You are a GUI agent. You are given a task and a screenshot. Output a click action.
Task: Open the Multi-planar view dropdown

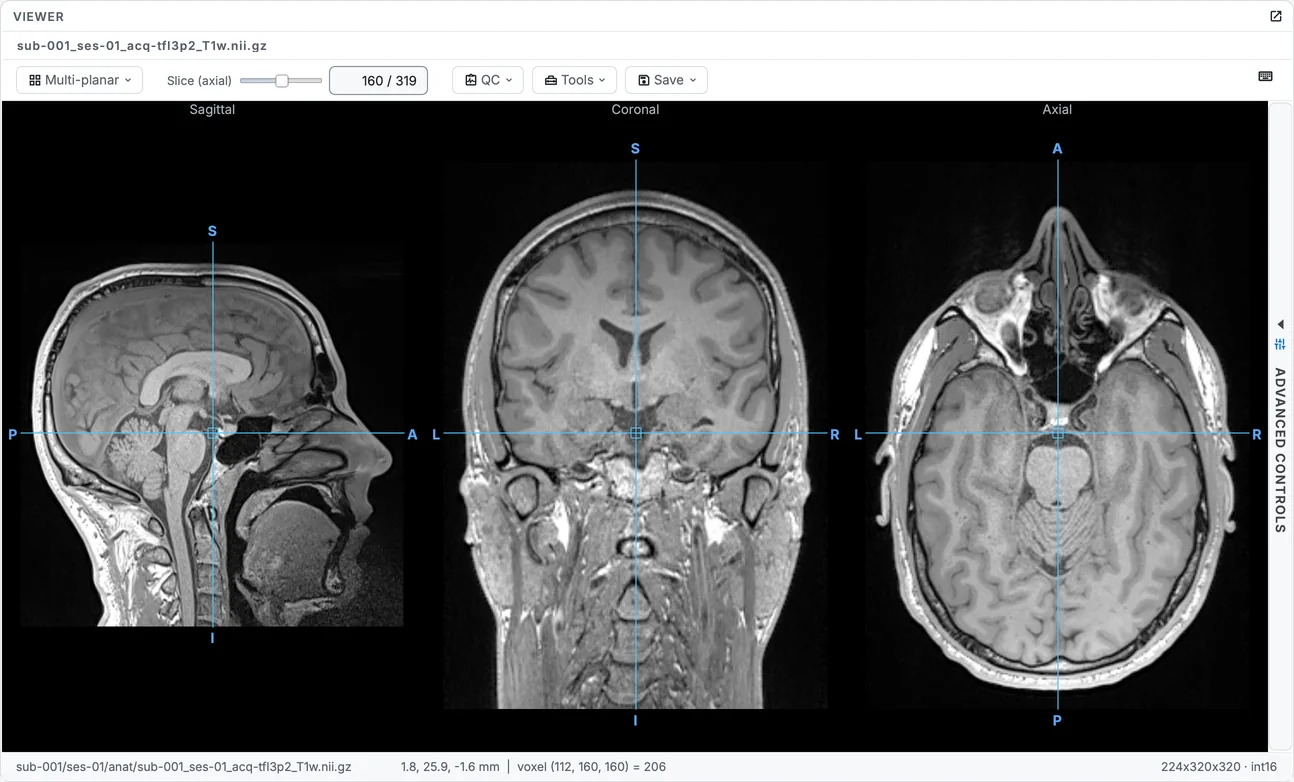[80, 80]
